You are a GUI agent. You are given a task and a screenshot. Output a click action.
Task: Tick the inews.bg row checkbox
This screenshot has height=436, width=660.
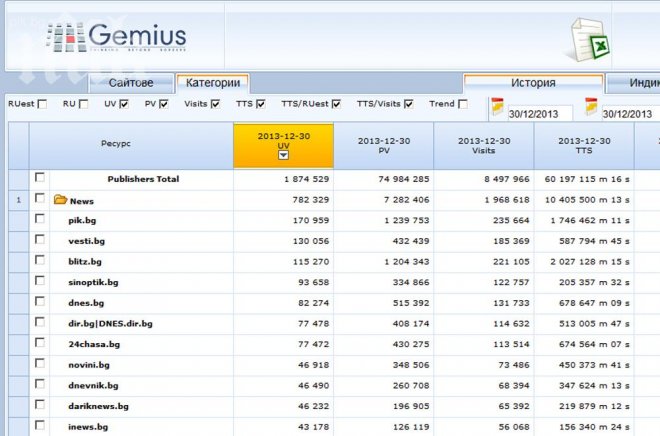click(x=40, y=425)
